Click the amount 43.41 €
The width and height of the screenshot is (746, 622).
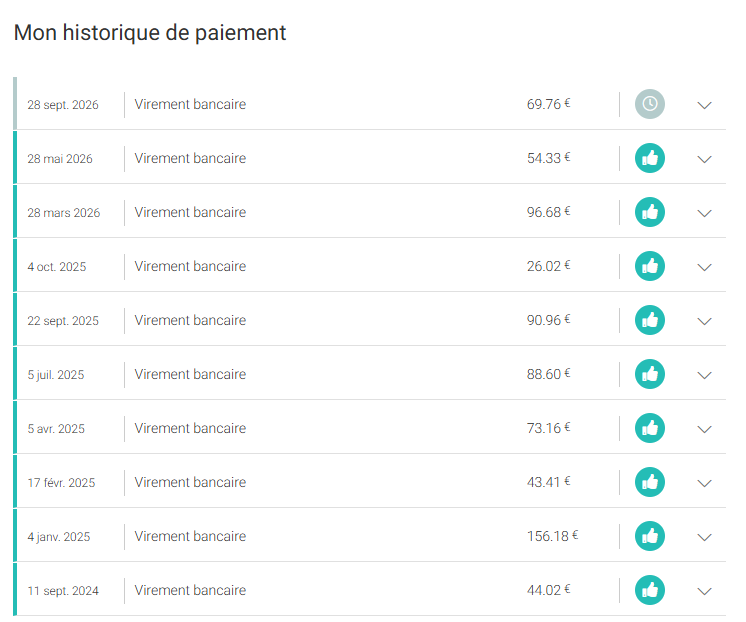point(548,482)
